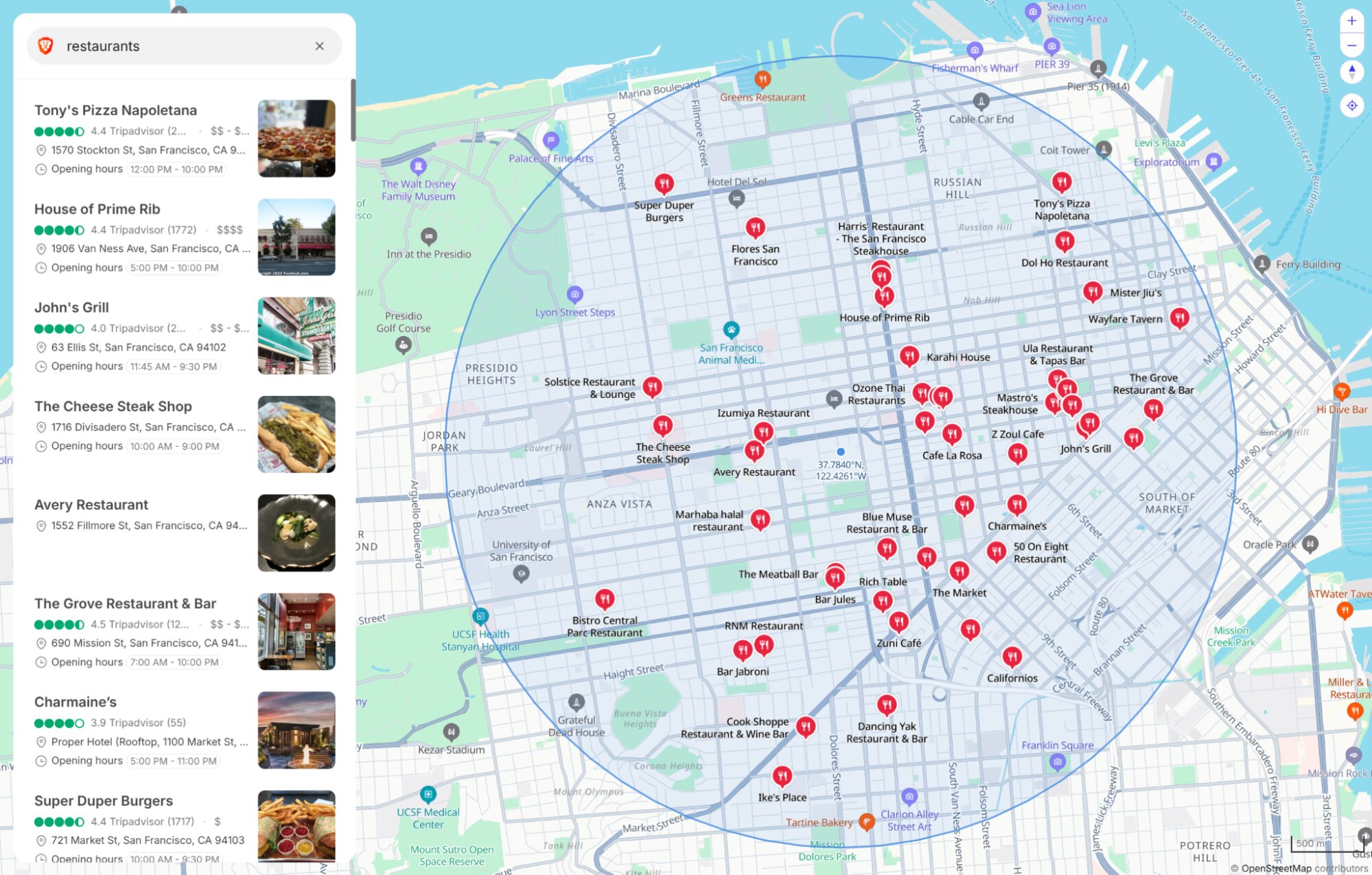Click The Grove Restaurant & Bar pin
Screen dimensions: 1372x875
(x=1154, y=410)
